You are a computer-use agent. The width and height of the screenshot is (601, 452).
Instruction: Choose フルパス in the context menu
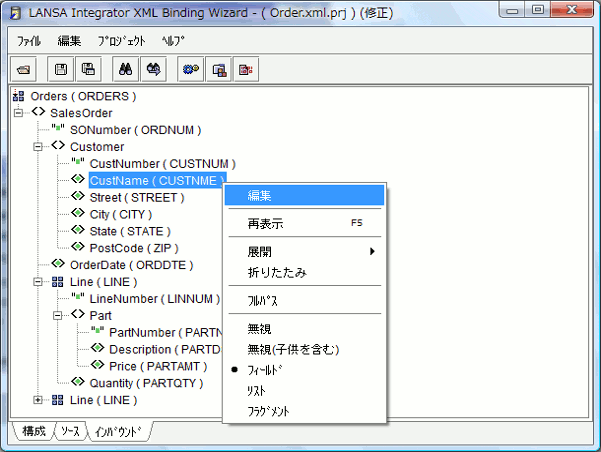pyautogui.click(x=305, y=301)
